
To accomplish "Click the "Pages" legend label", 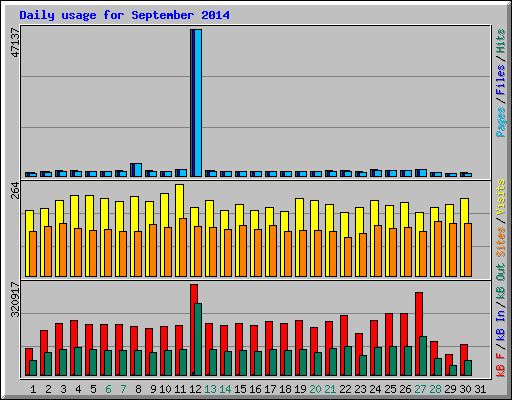I will (500, 122).
